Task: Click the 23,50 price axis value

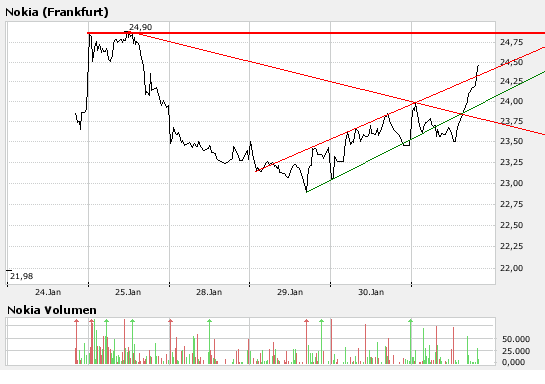Action: 512,141
